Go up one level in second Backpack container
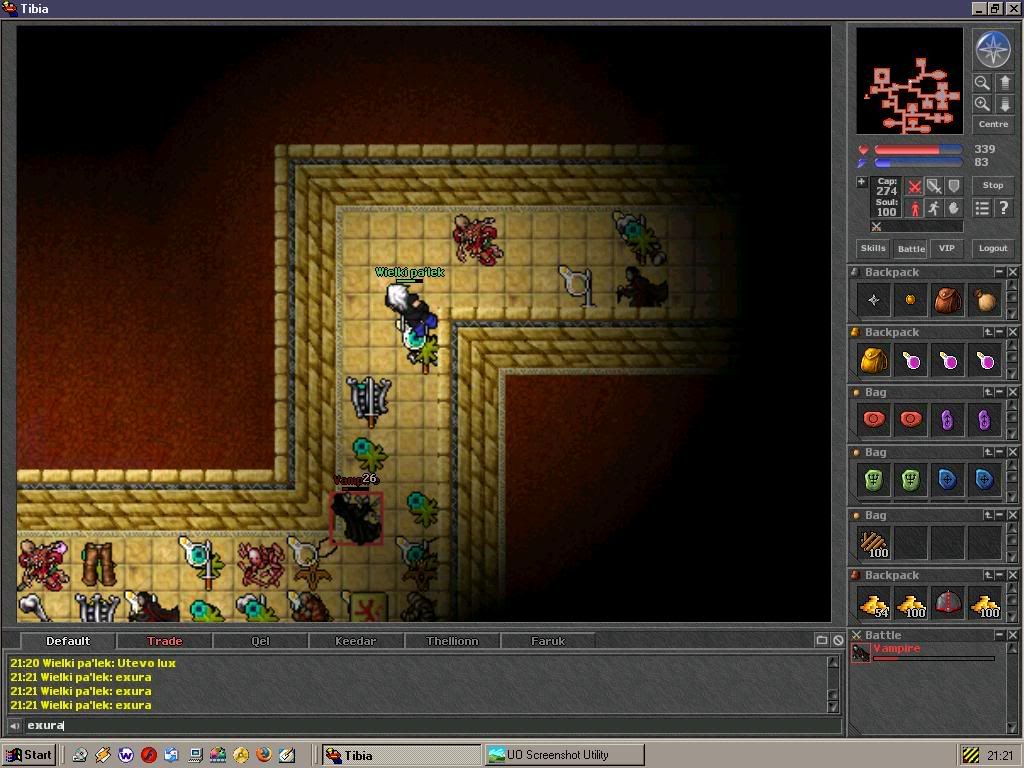The image size is (1024, 768). [988, 332]
